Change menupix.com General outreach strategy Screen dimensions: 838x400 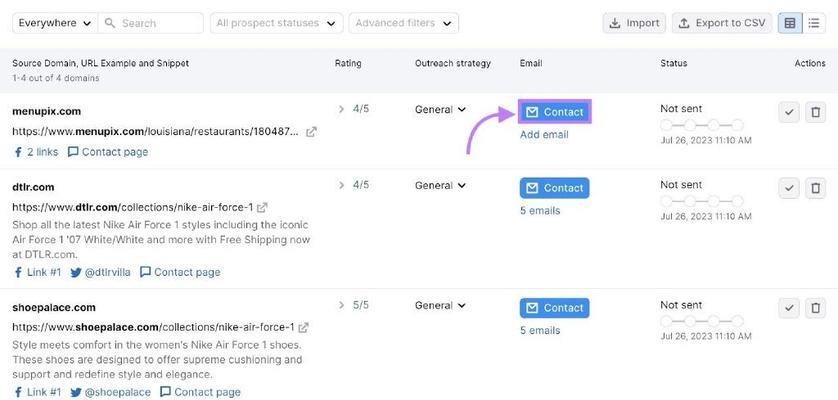pos(440,109)
